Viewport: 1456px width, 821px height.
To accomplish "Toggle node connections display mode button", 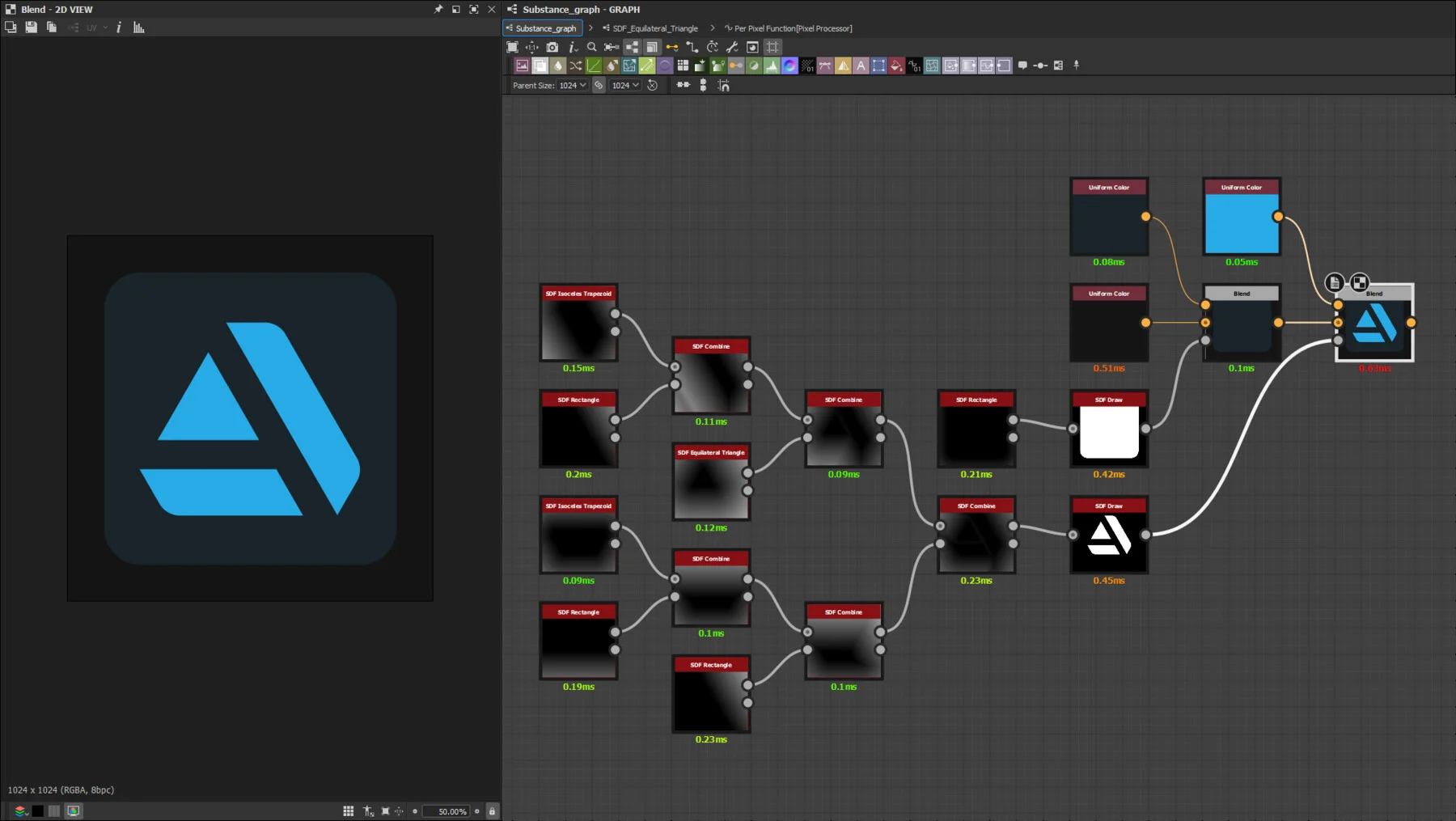I will (632, 47).
